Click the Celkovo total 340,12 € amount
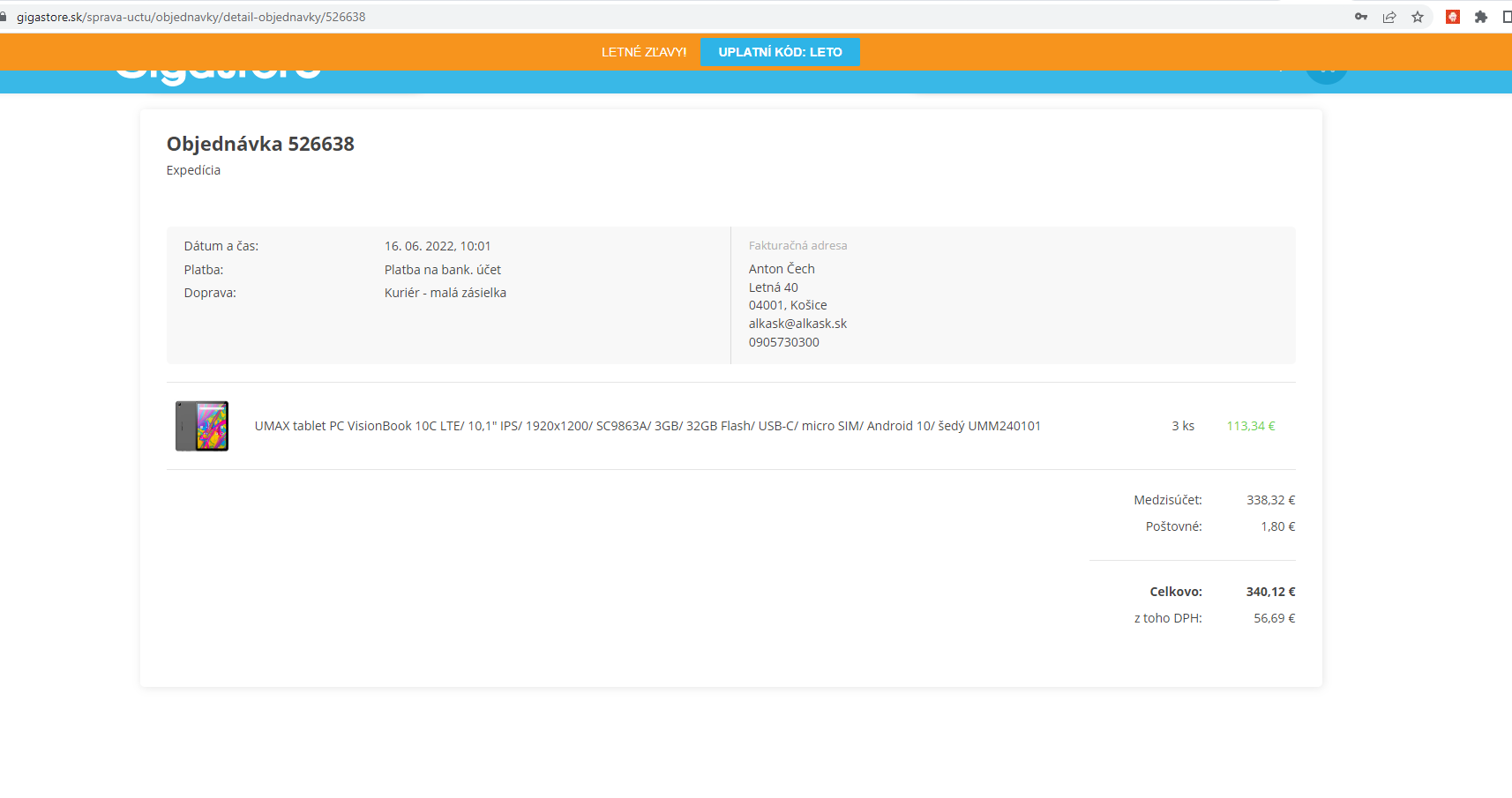 click(1270, 592)
